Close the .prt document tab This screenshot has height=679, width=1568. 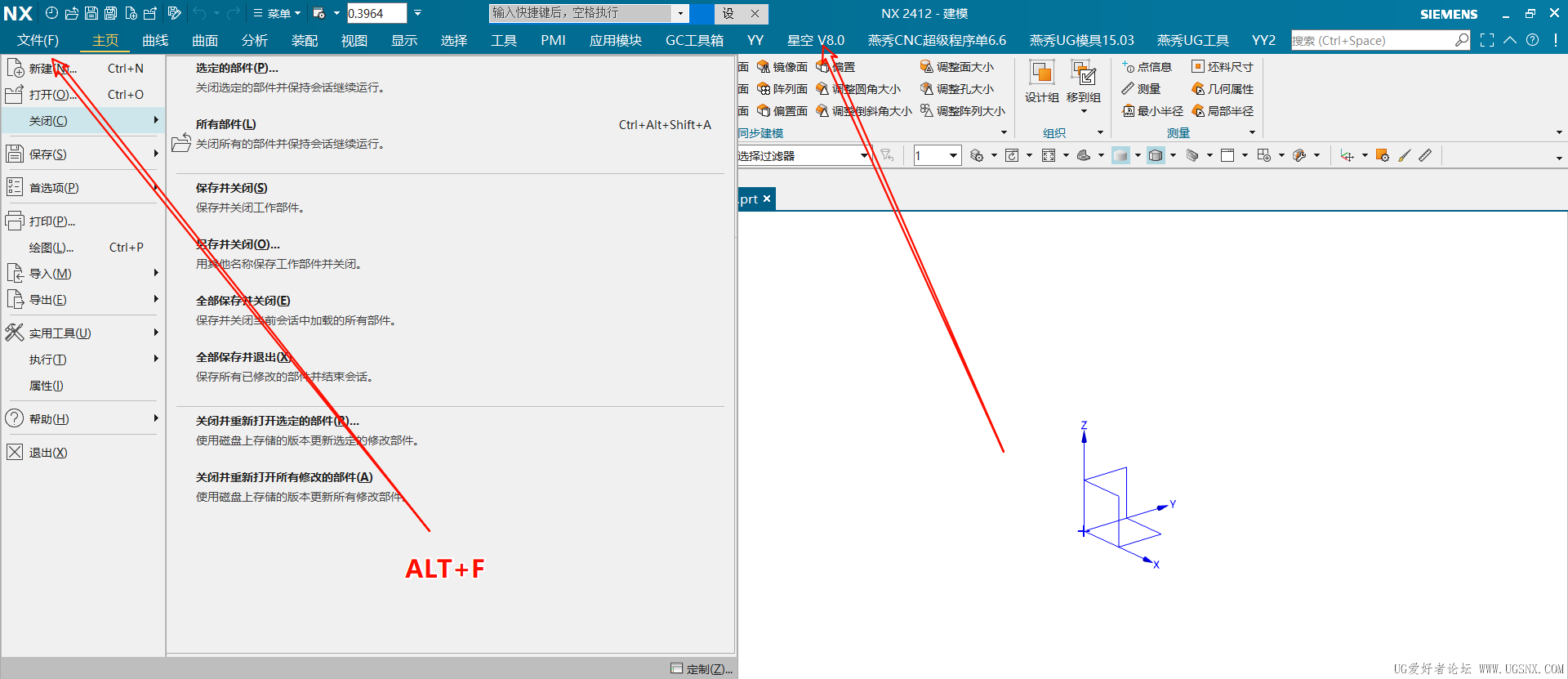click(767, 199)
